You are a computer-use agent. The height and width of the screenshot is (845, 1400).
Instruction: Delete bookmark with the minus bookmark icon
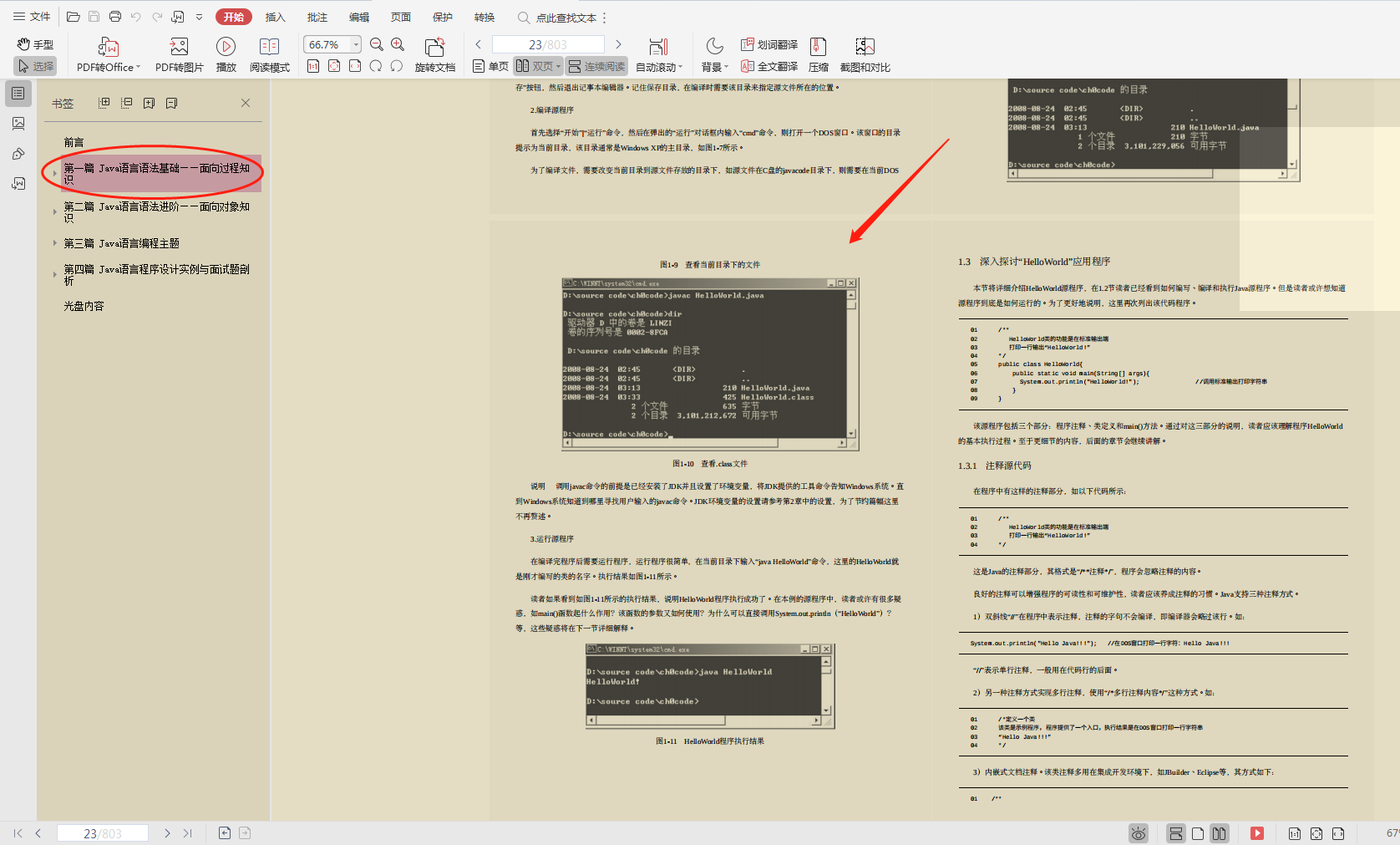[x=171, y=103]
